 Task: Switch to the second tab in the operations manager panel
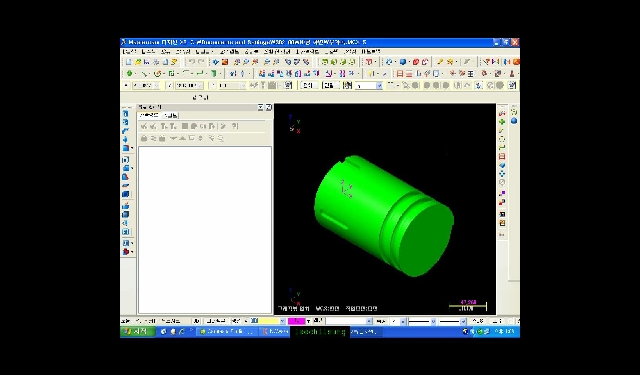click(171, 115)
